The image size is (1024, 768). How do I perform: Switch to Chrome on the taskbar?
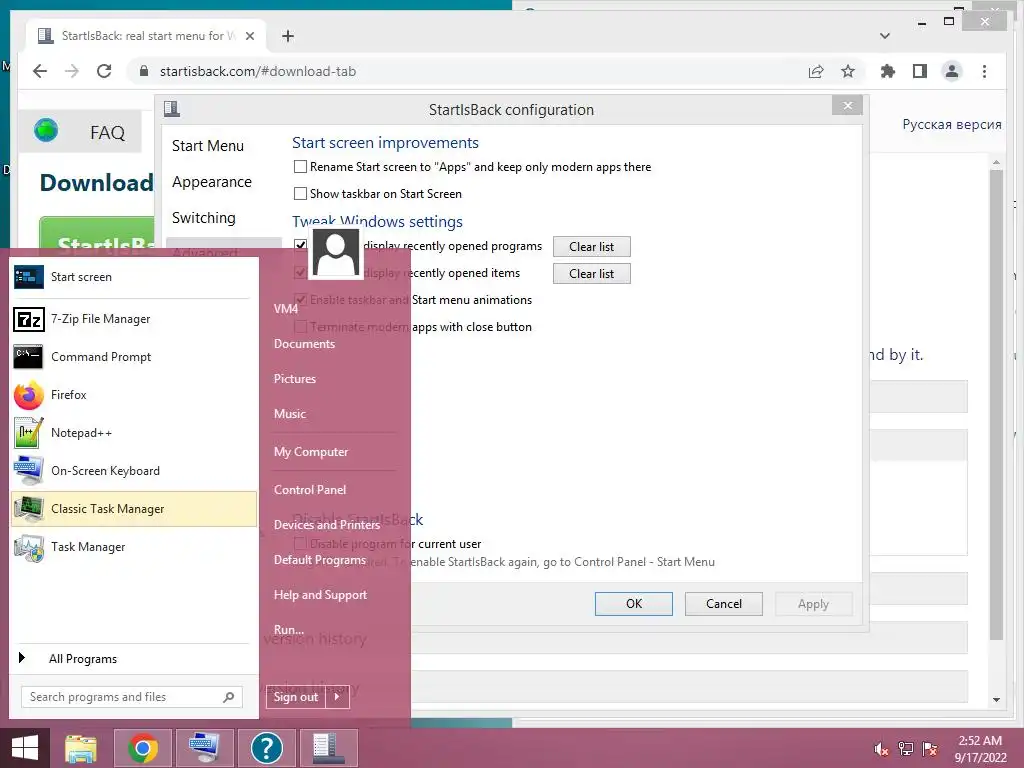(143, 748)
